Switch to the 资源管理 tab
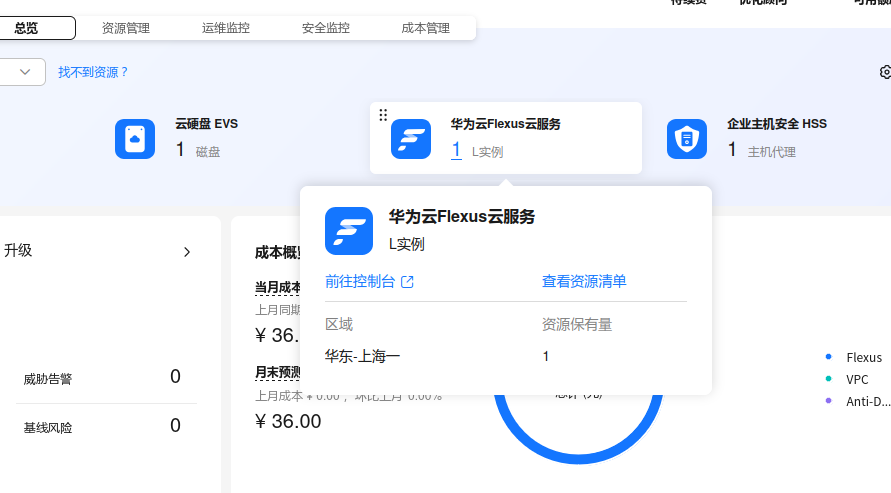Viewport: 891px width, 493px height. point(126,28)
